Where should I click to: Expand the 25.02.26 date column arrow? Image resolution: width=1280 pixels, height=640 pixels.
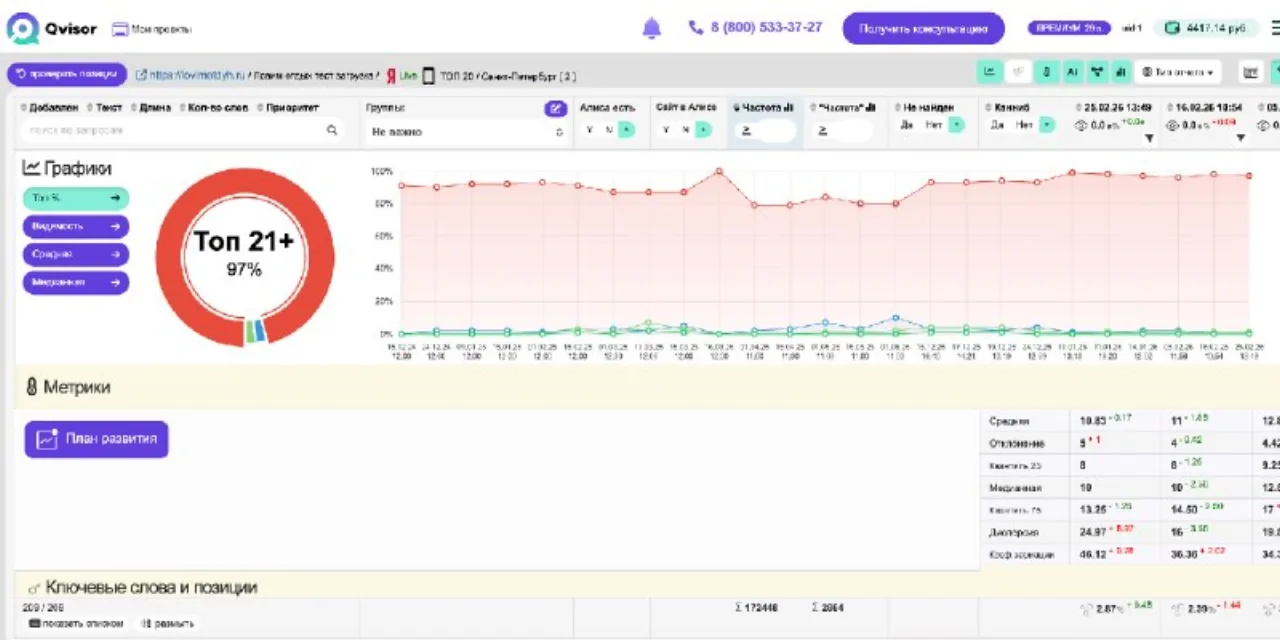click(x=1149, y=138)
